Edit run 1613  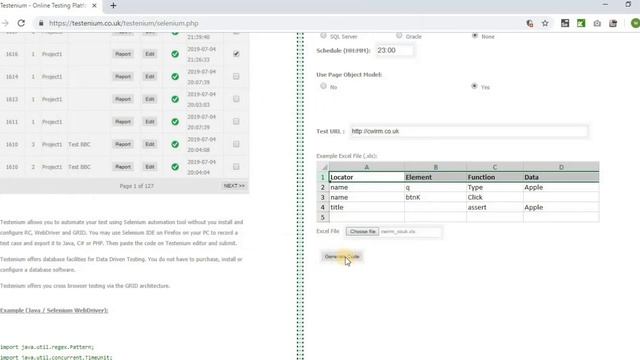(x=150, y=99)
